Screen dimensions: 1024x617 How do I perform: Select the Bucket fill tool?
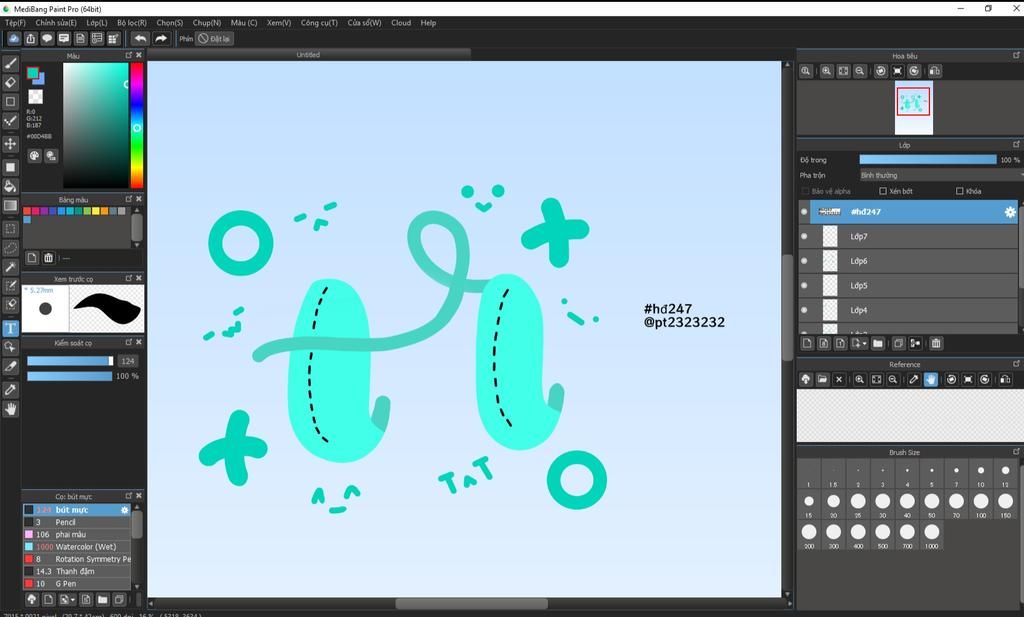coord(10,186)
